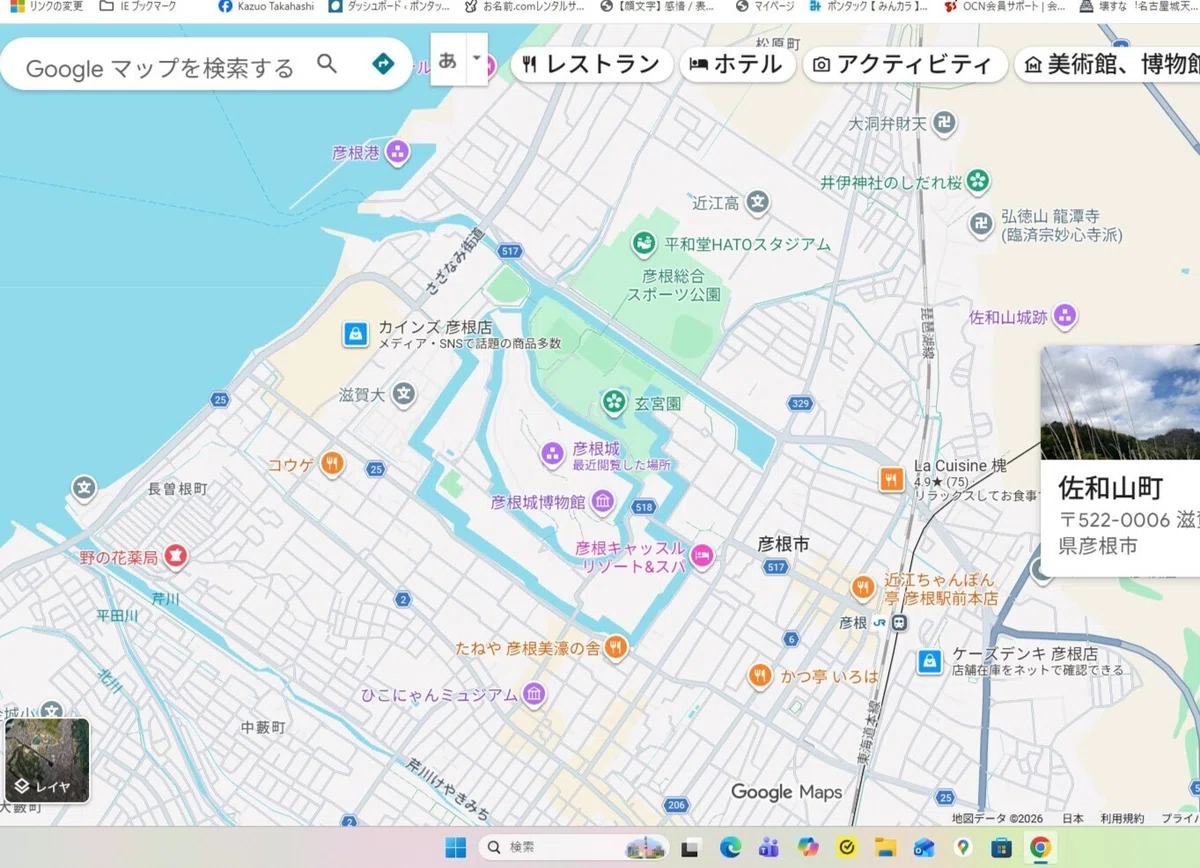Click the 彦根港 port marker
The height and width of the screenshot is (868, 1200).
pos(398,153)
